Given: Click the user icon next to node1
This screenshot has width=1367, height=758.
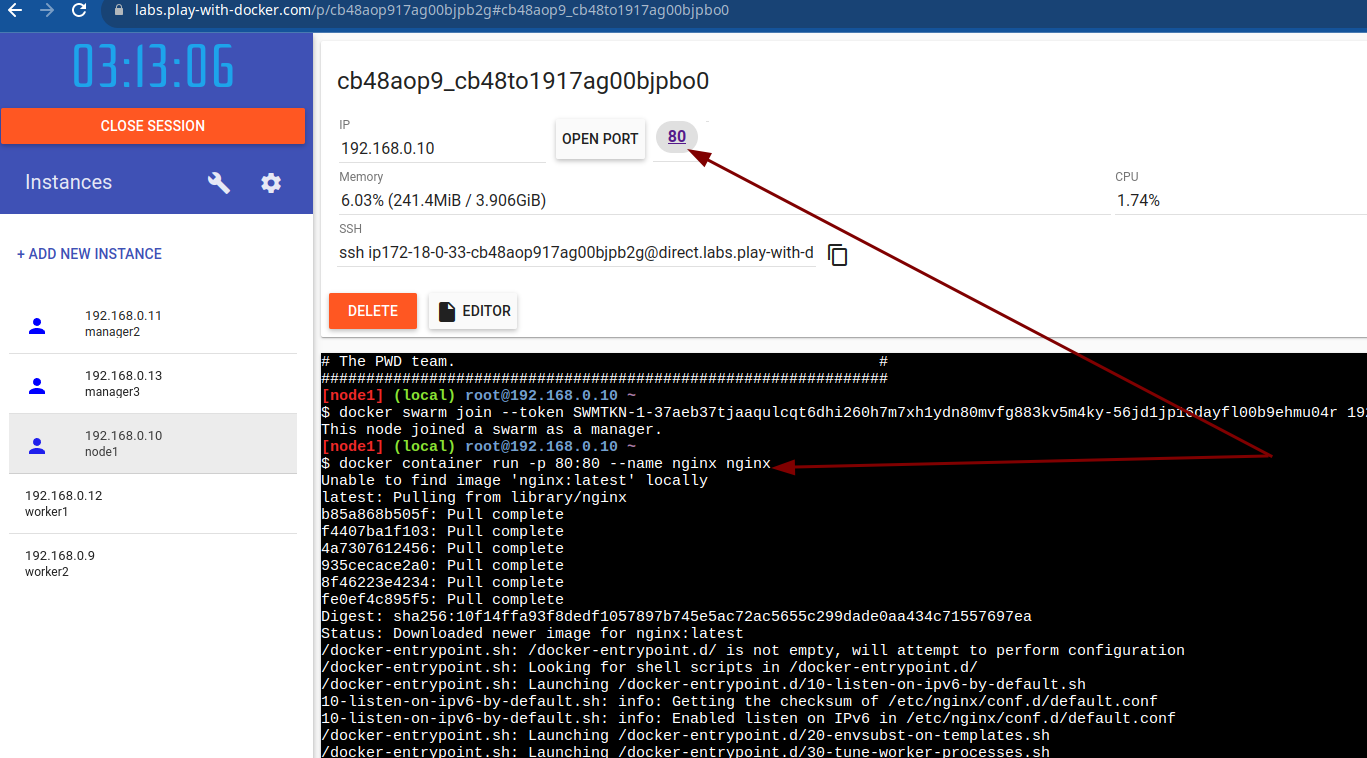Looking at the screenshot, I should (37, 444).
